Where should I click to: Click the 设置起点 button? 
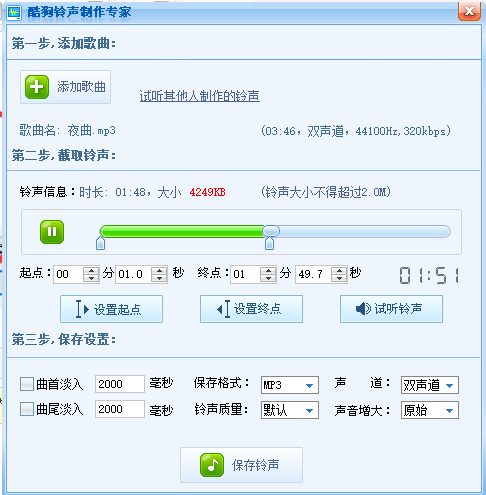click(x=111, y=309)
